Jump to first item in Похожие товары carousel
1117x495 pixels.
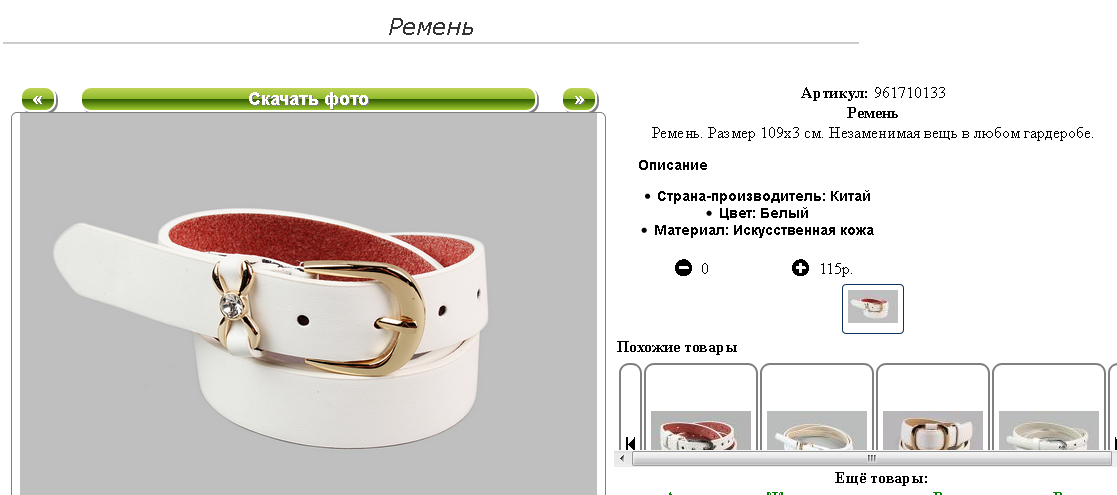pyautogui.click(x=630, y=443)
